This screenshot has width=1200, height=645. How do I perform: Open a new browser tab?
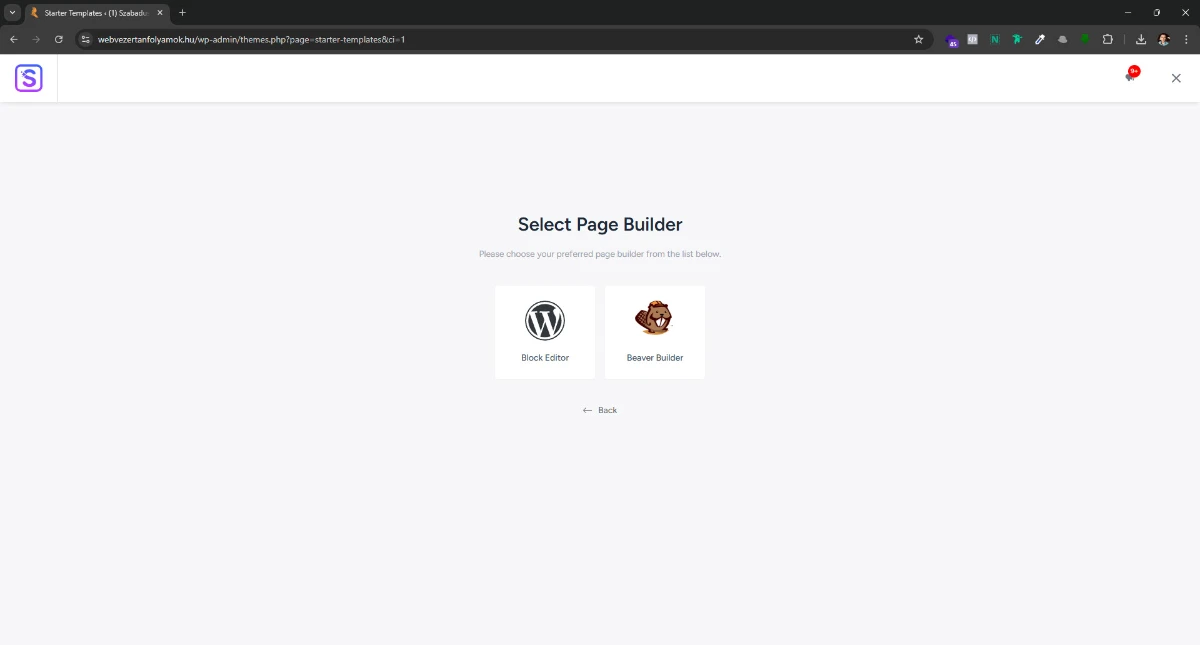coord(182,13)
